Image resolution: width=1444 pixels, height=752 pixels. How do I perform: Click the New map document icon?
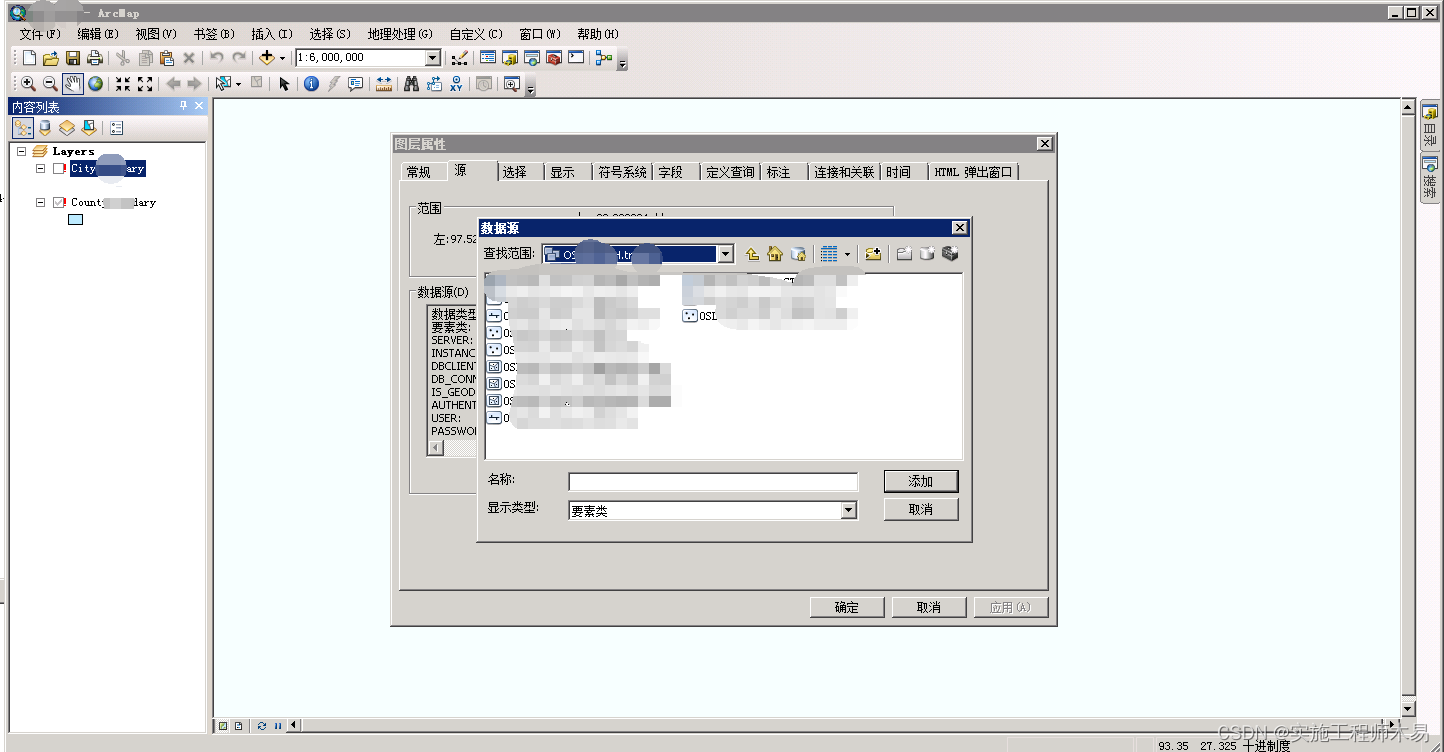(29, 58)
